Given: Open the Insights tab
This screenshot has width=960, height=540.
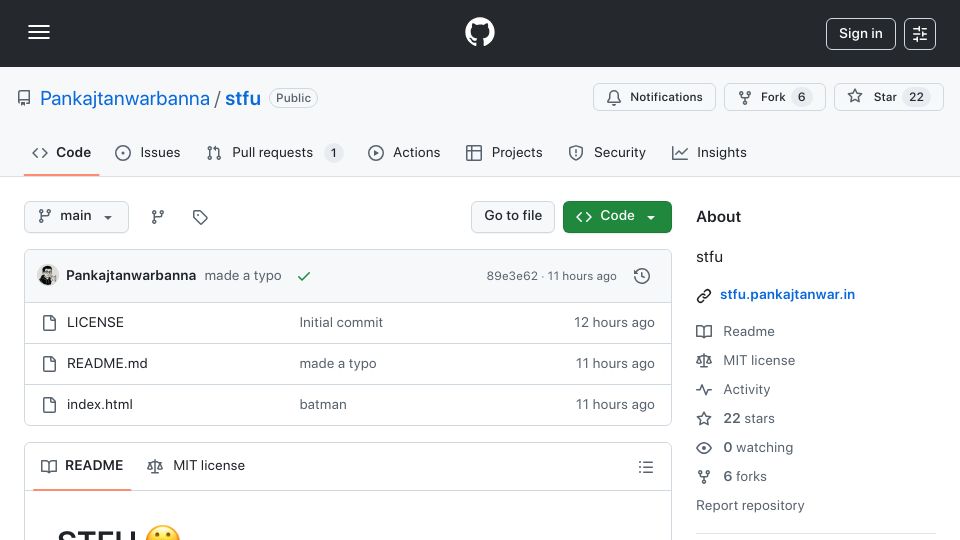Looking at the screenshot, I should [709, 152].
